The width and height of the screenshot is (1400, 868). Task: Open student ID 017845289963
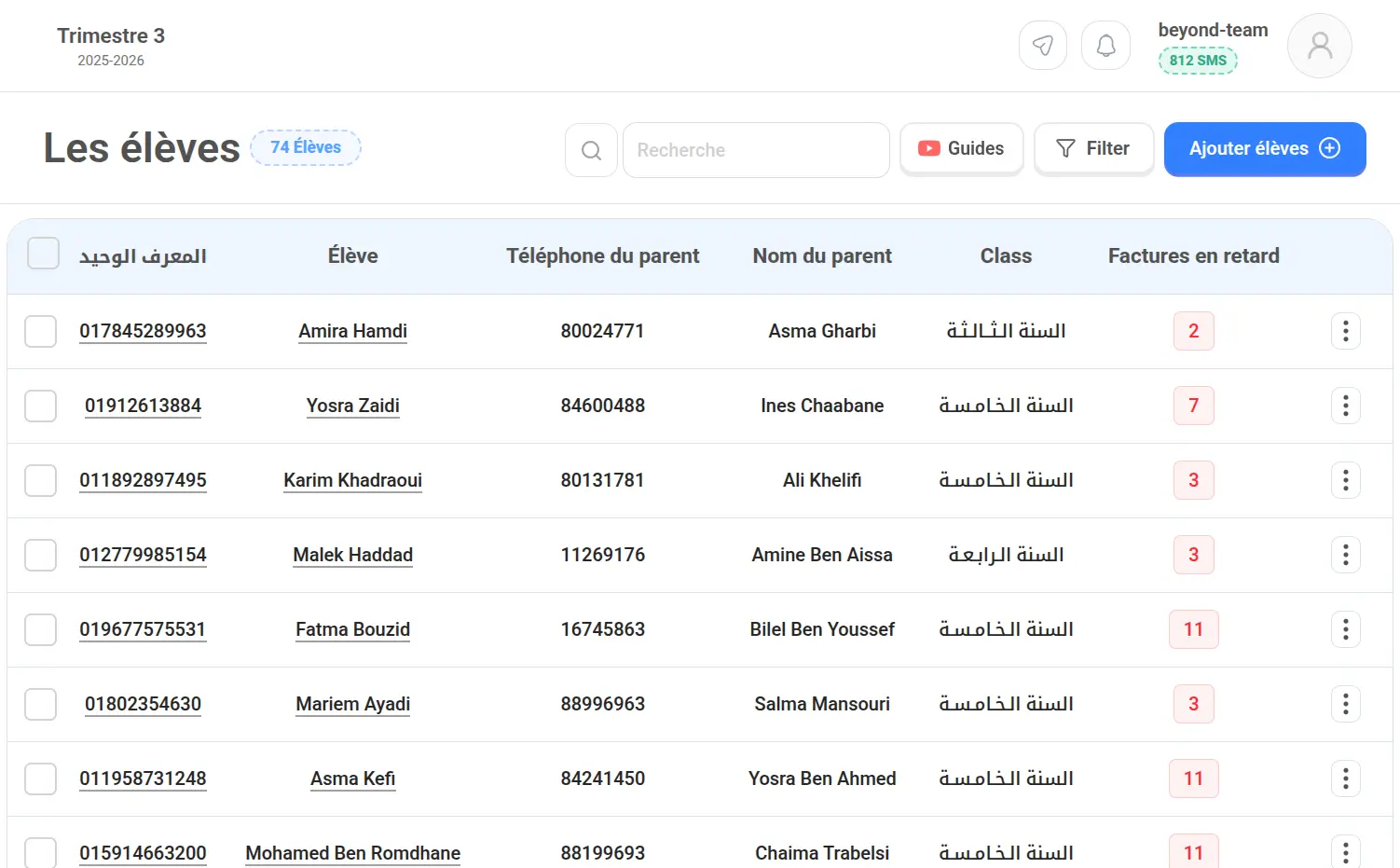(143, 331)
